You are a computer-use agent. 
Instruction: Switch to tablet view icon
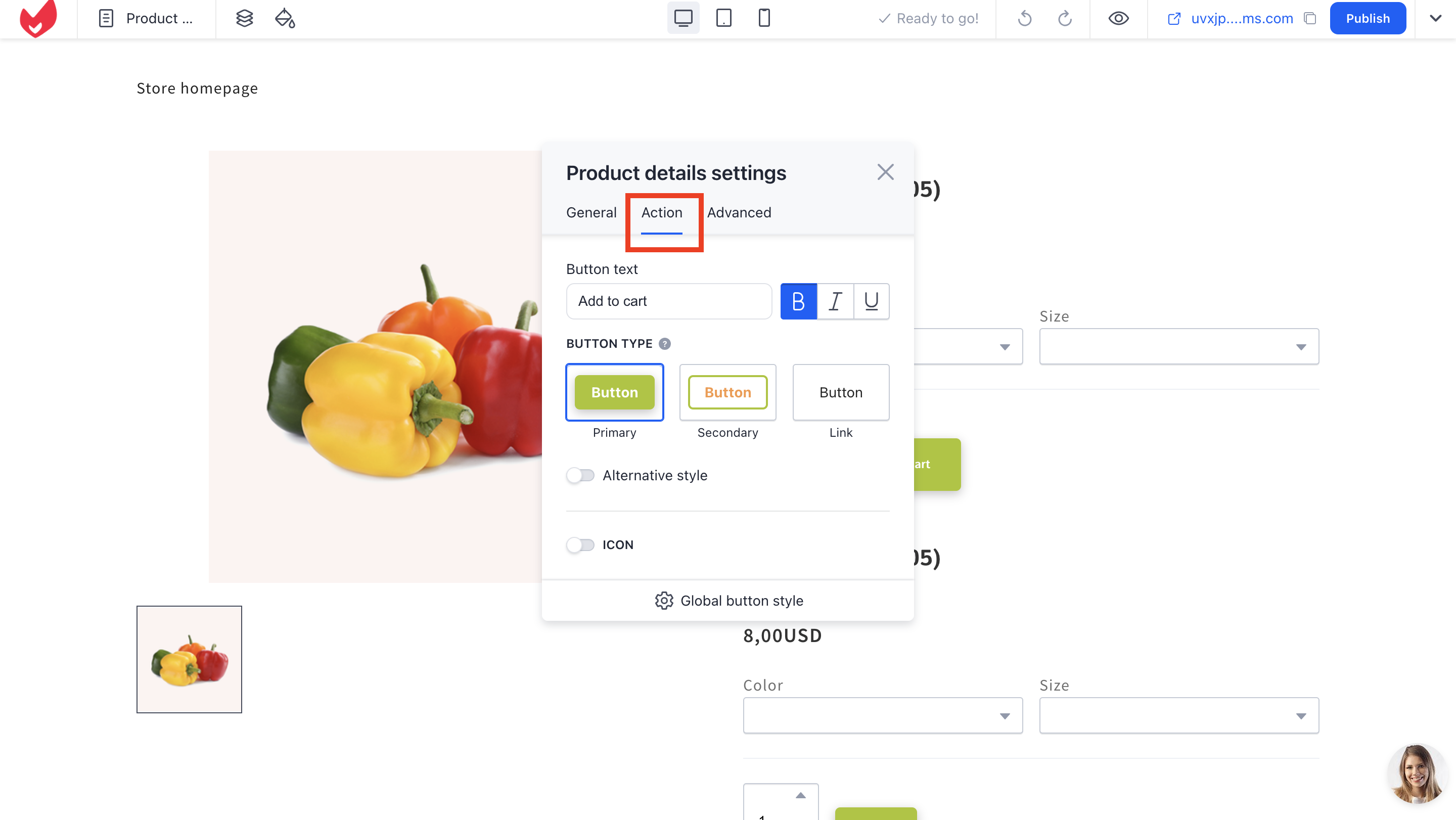coord(723,18)
